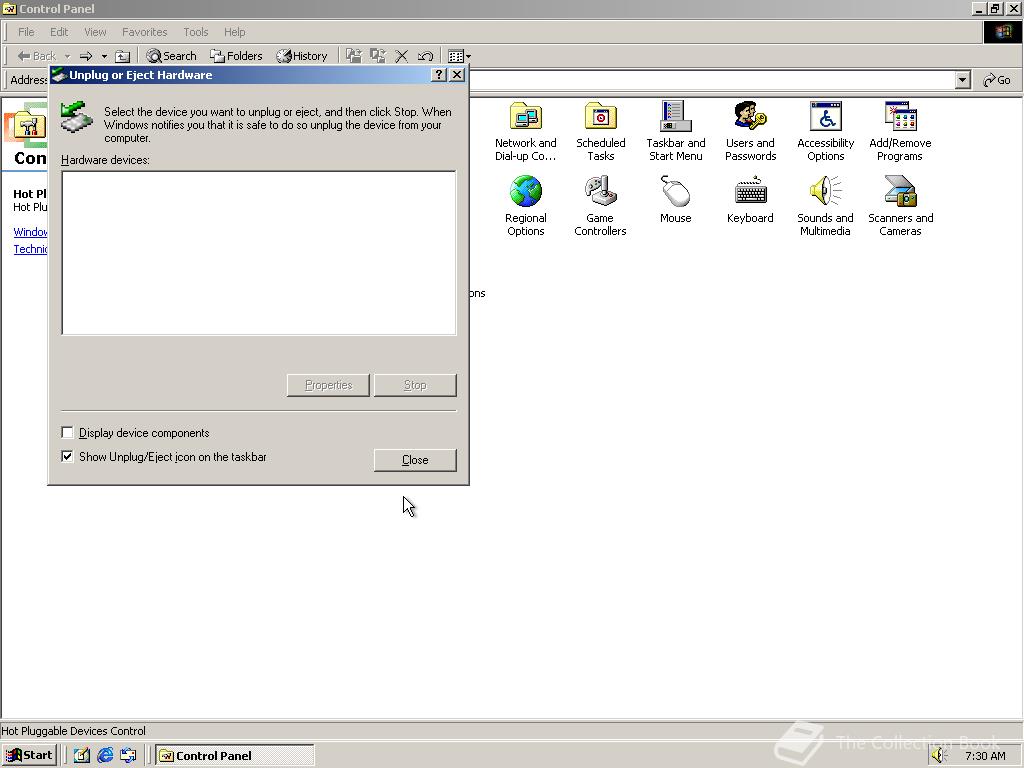The image size is (1024, 768).
Task: Click the Copy To toolbar icon
Action: 377,56
